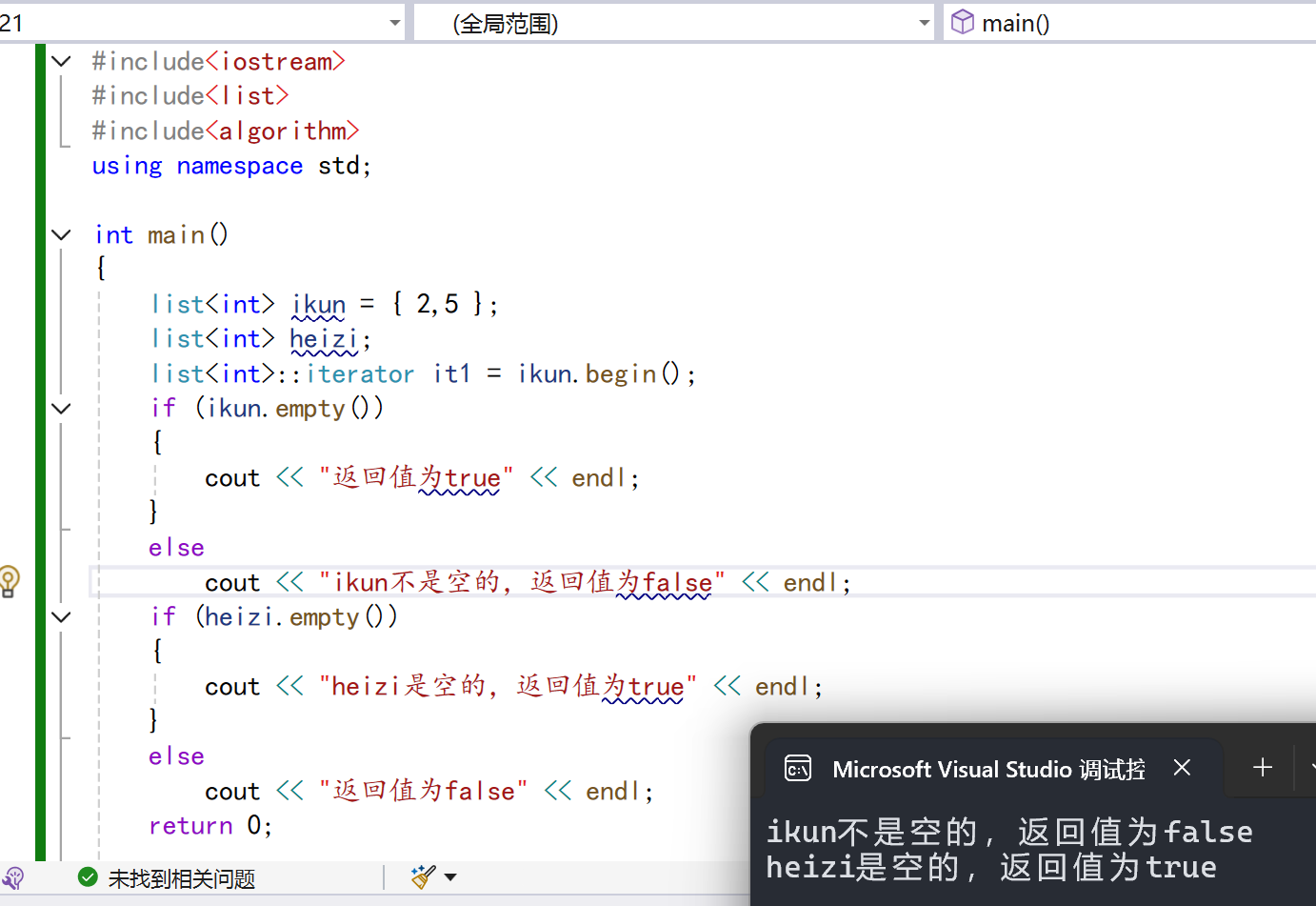Click the it1 iterator variable name
The width and height of the screenshot is (1316, 906).
coord(452,374)
